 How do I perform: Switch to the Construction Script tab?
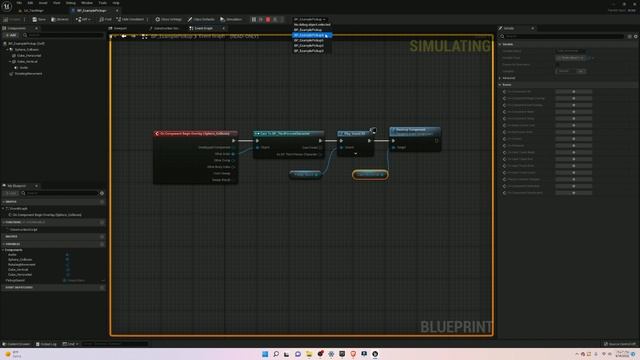click(x=164, y=28)
